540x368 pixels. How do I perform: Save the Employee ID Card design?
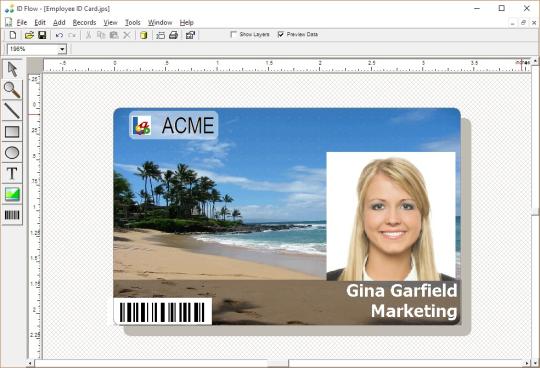(x=42, y=35)
